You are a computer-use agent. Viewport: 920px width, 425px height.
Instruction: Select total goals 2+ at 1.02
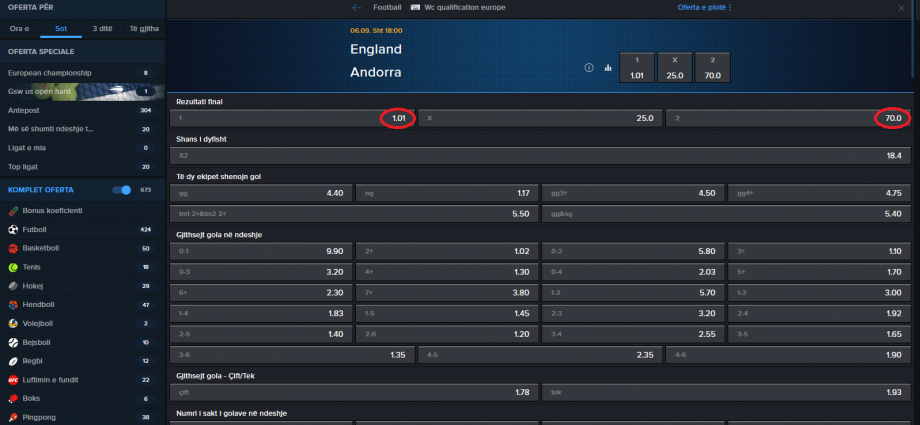coord(447,251)
